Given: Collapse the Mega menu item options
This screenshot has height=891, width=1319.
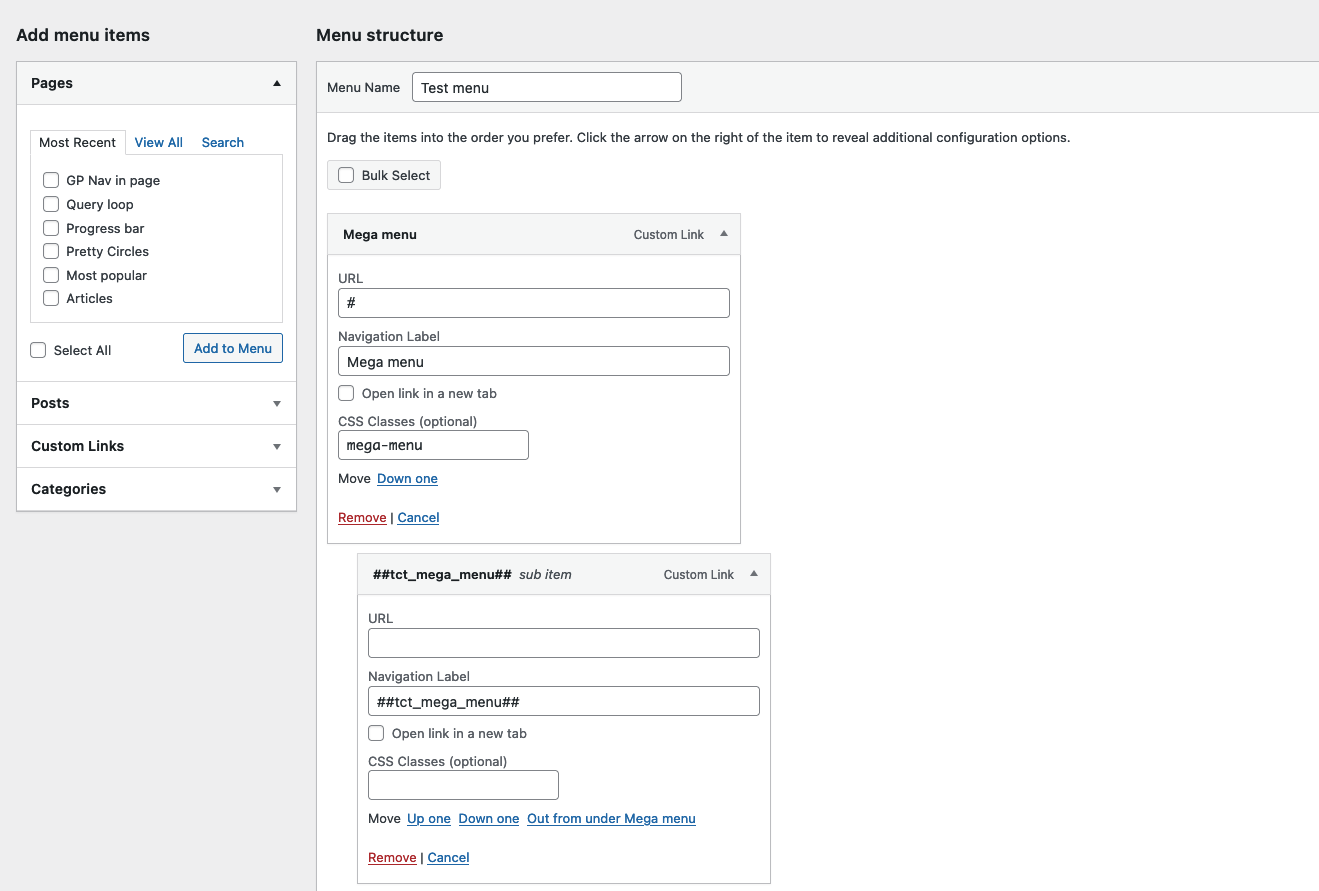Looking at the screenshot, I should (x=723, y=234).
